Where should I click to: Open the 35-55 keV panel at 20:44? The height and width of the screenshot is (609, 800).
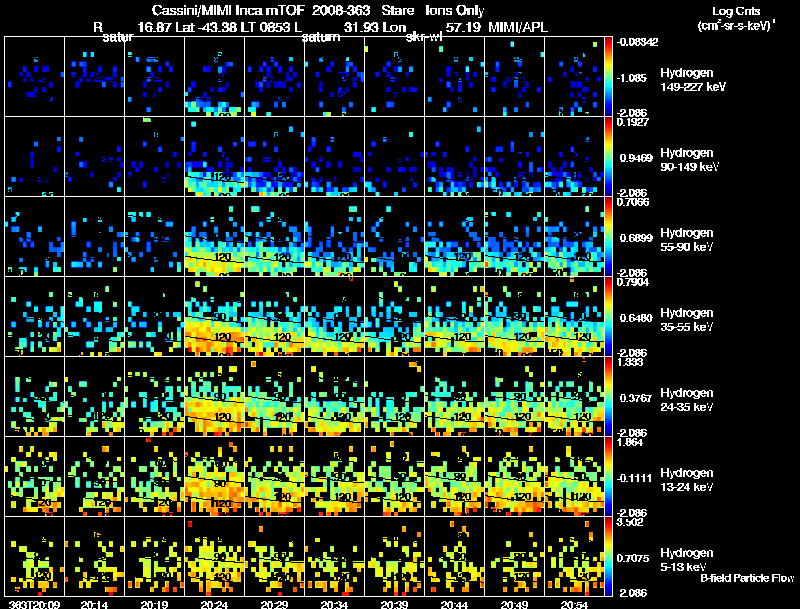[x=455, y=317]
